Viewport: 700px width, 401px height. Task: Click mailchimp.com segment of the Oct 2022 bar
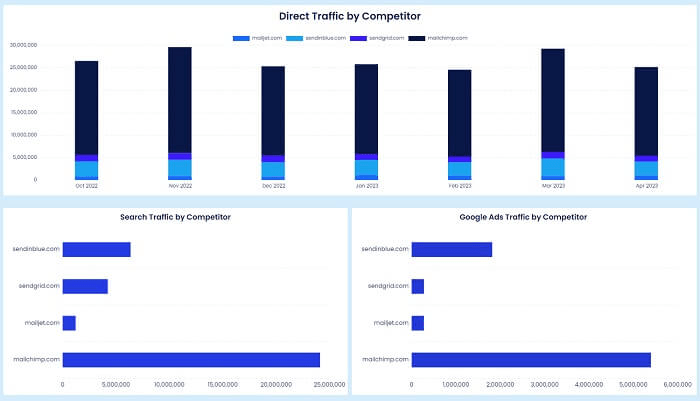tap(87, 108)
